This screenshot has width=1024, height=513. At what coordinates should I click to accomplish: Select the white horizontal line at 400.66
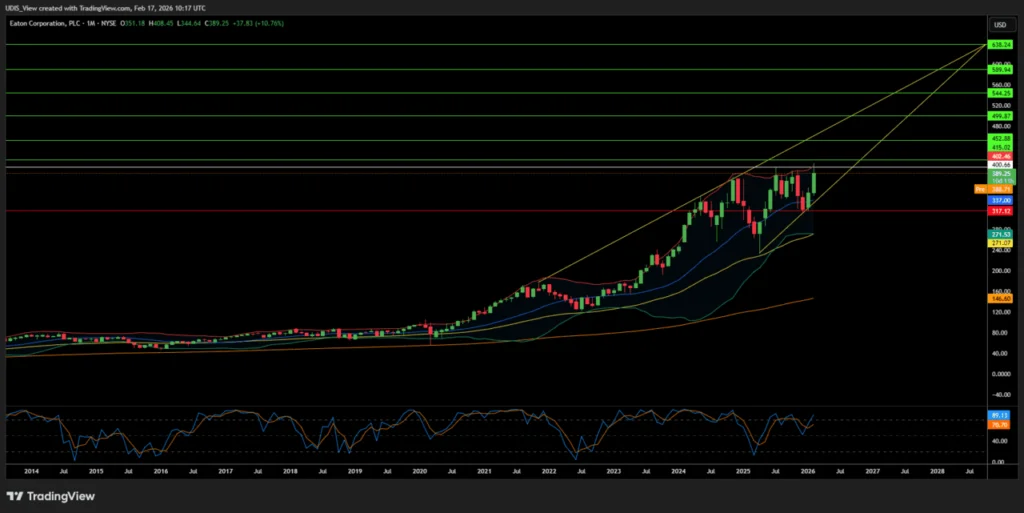(496, 167)
